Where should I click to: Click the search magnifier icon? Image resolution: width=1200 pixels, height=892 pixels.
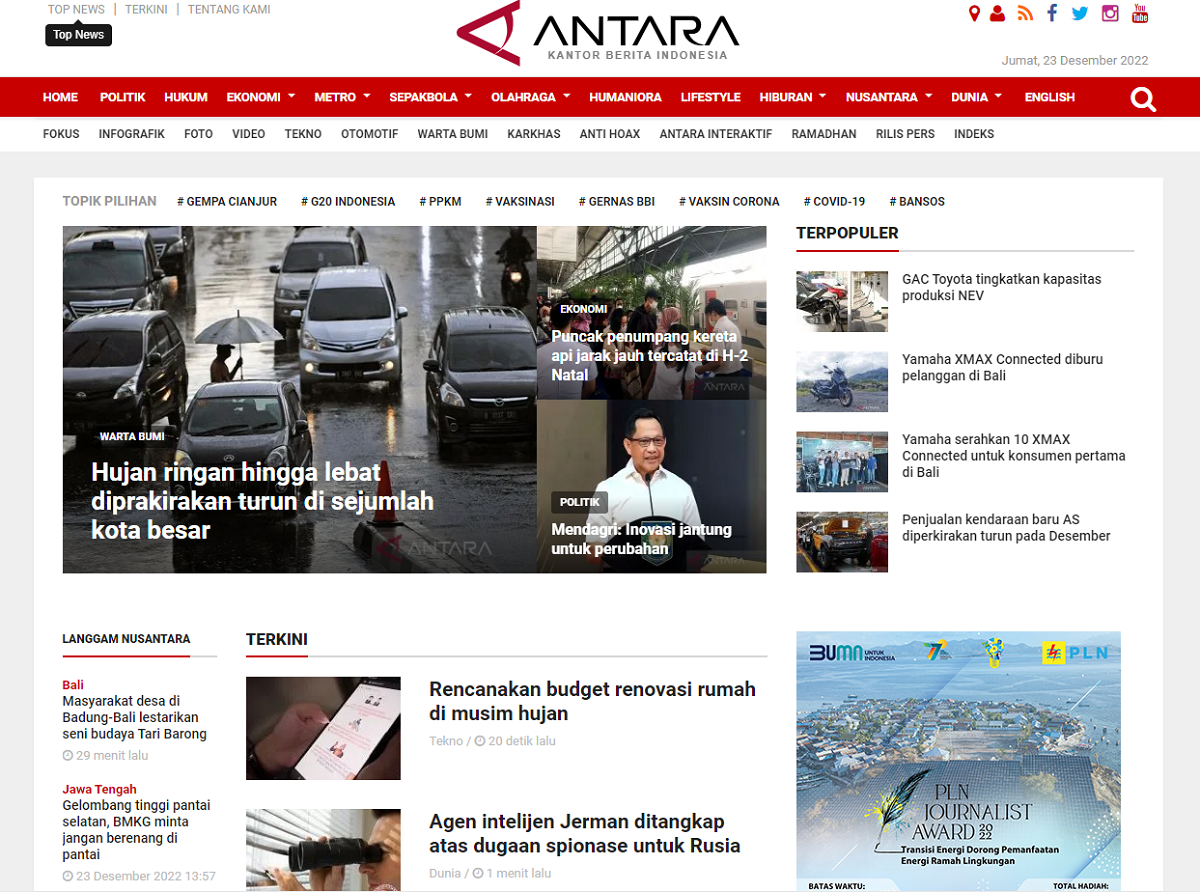tap(1143, 98)
